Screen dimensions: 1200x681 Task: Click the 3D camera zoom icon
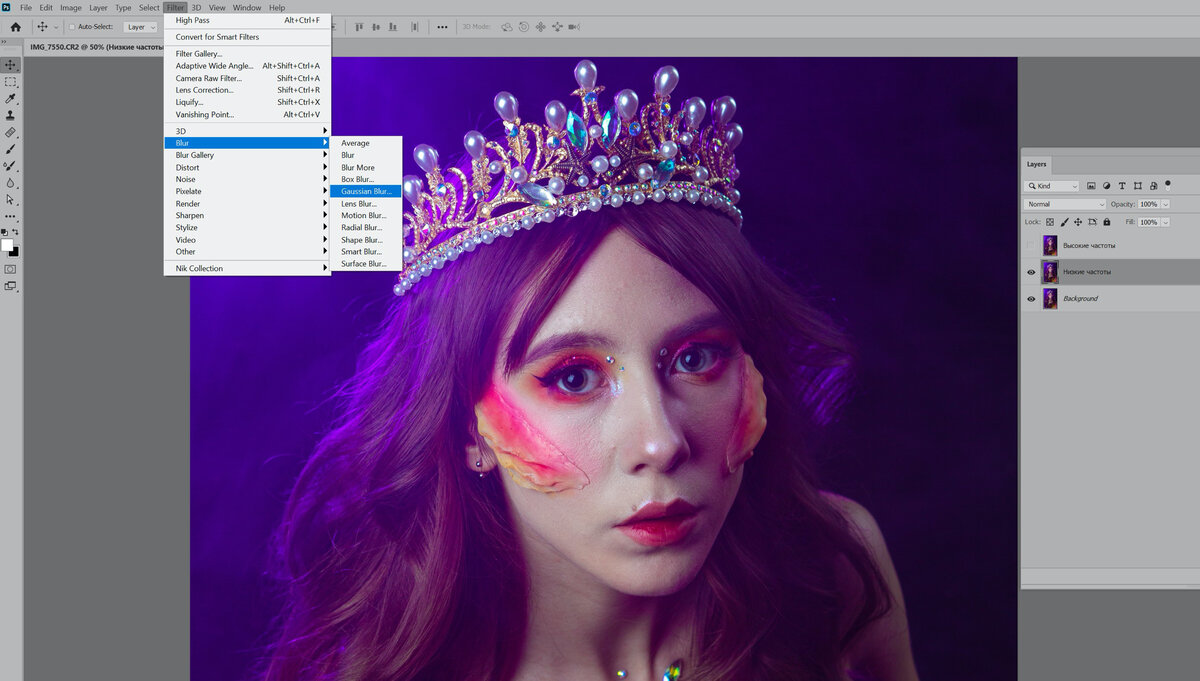pyautogui.click(x=574, y=27)
